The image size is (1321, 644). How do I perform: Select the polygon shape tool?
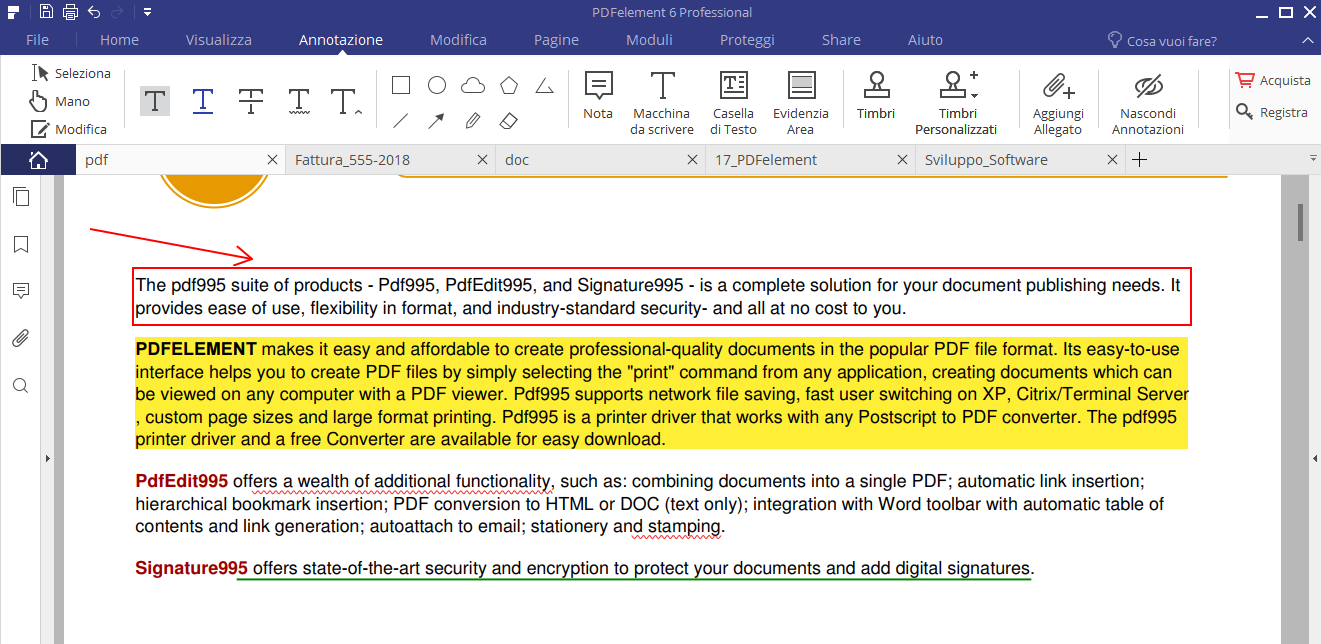pyautogui.click(x=509, y=85)
